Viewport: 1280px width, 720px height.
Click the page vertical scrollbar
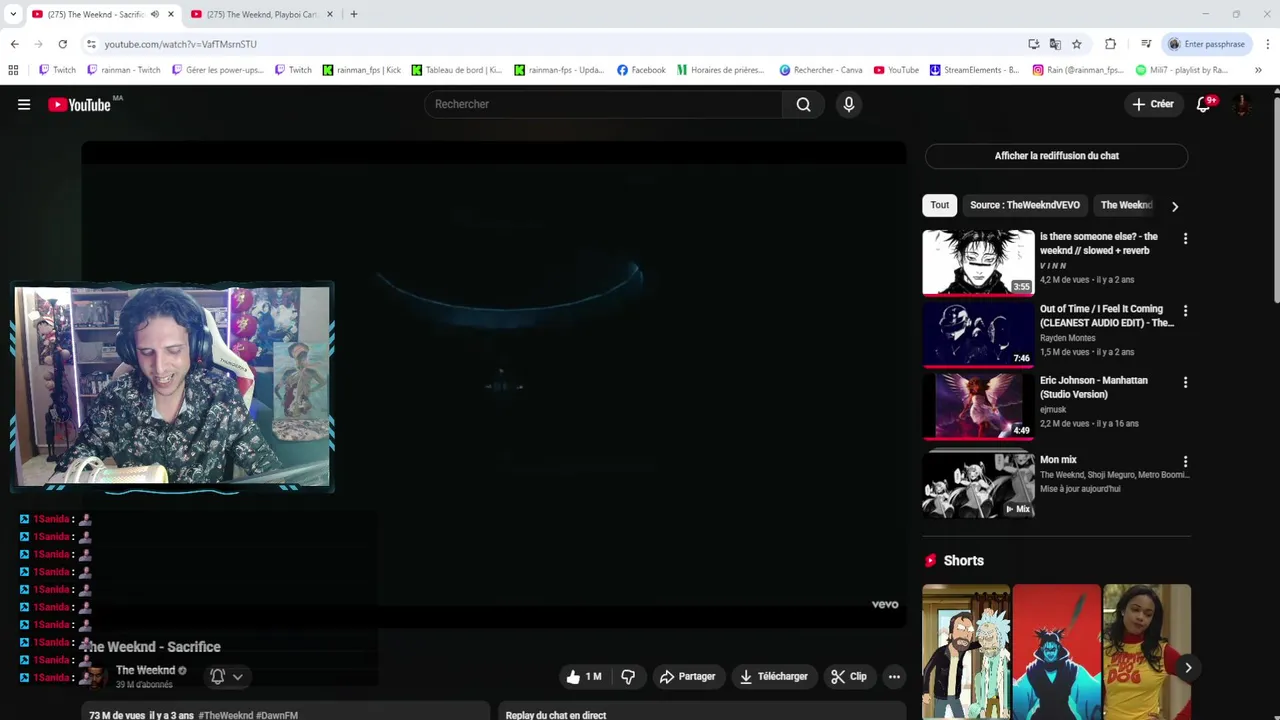pyautogui.click(x=1276, y=200)
